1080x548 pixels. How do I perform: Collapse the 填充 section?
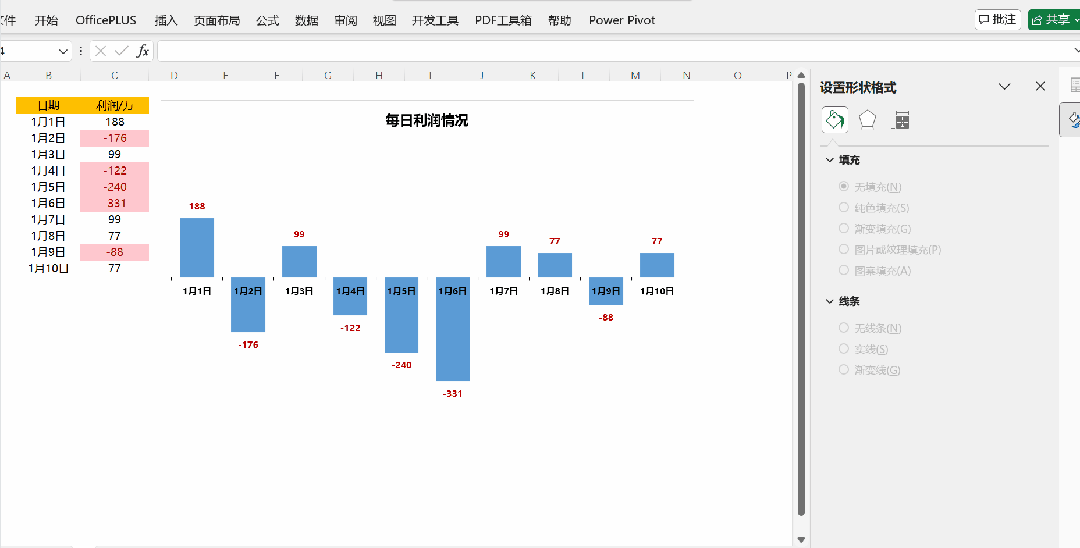tap(830, 160)
